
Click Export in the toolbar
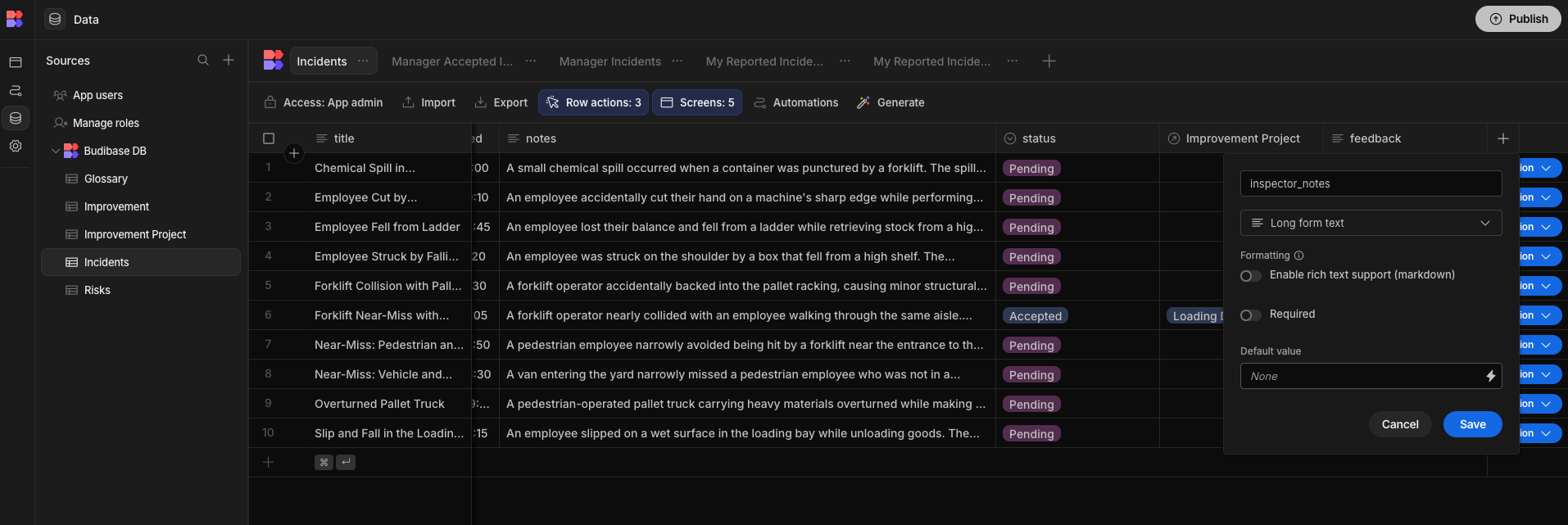(501, 102)
